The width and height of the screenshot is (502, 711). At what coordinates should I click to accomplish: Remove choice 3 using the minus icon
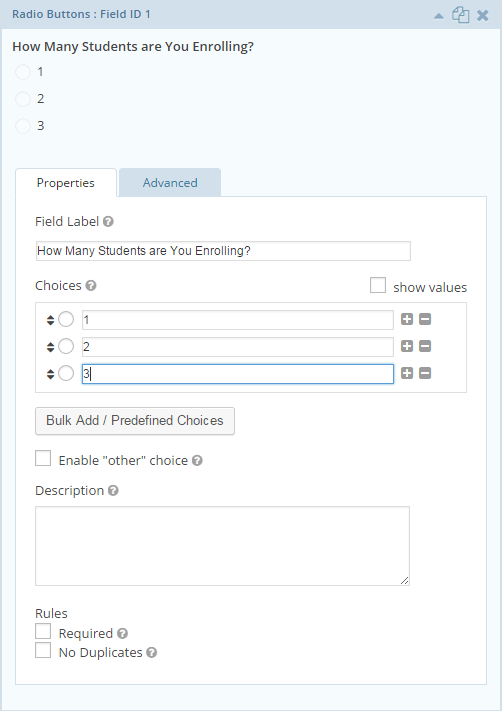(425, 373)
